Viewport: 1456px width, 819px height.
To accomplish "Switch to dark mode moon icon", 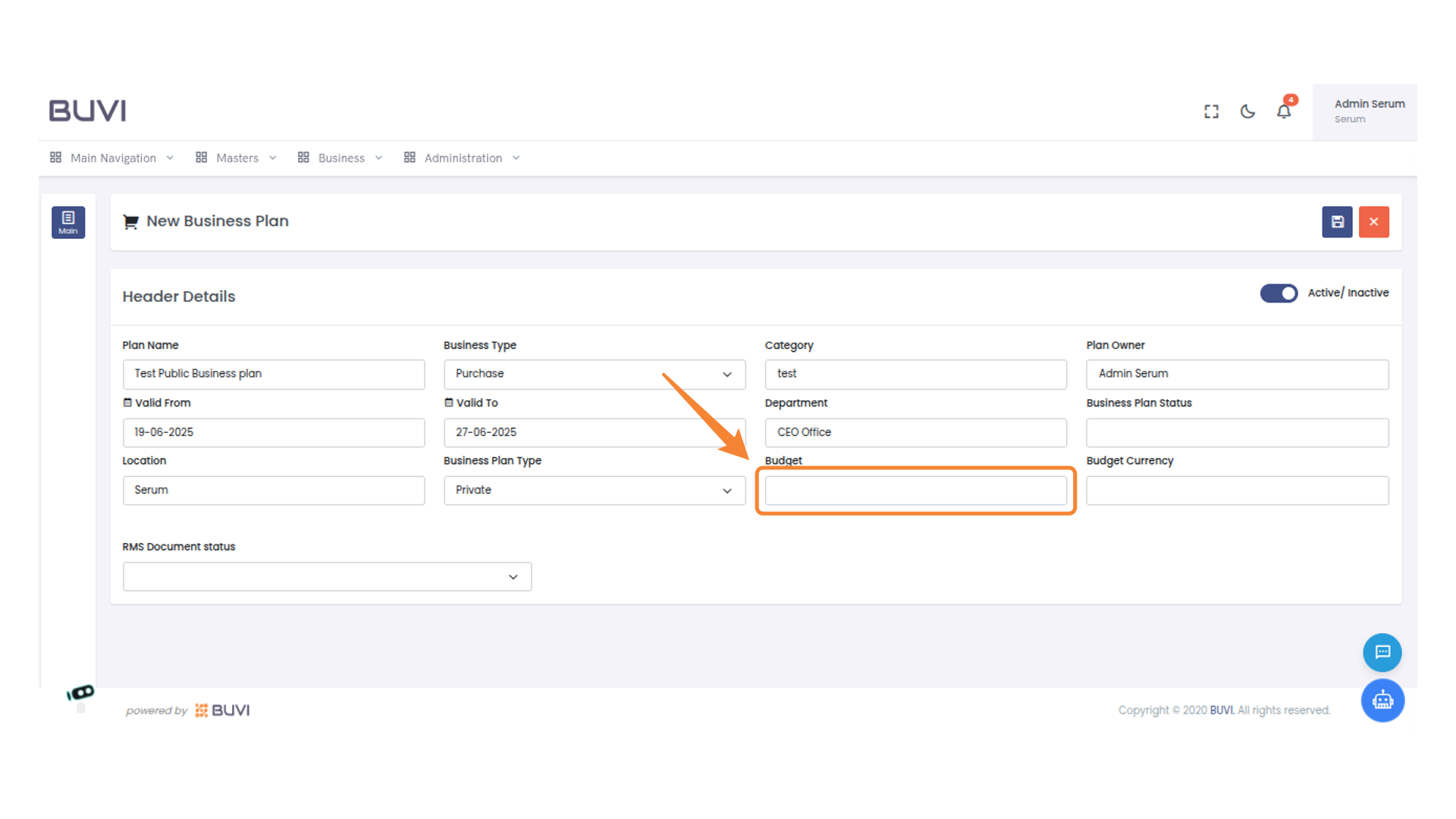I will pos(1247,111).
